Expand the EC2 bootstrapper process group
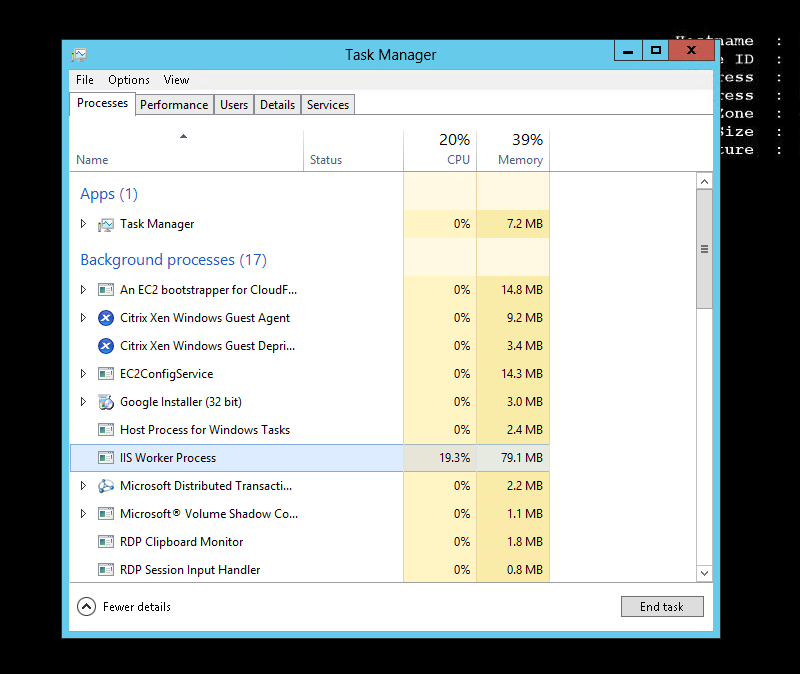Screen dimensions: 800x674 pyautogui.click(x=84, y=290)
